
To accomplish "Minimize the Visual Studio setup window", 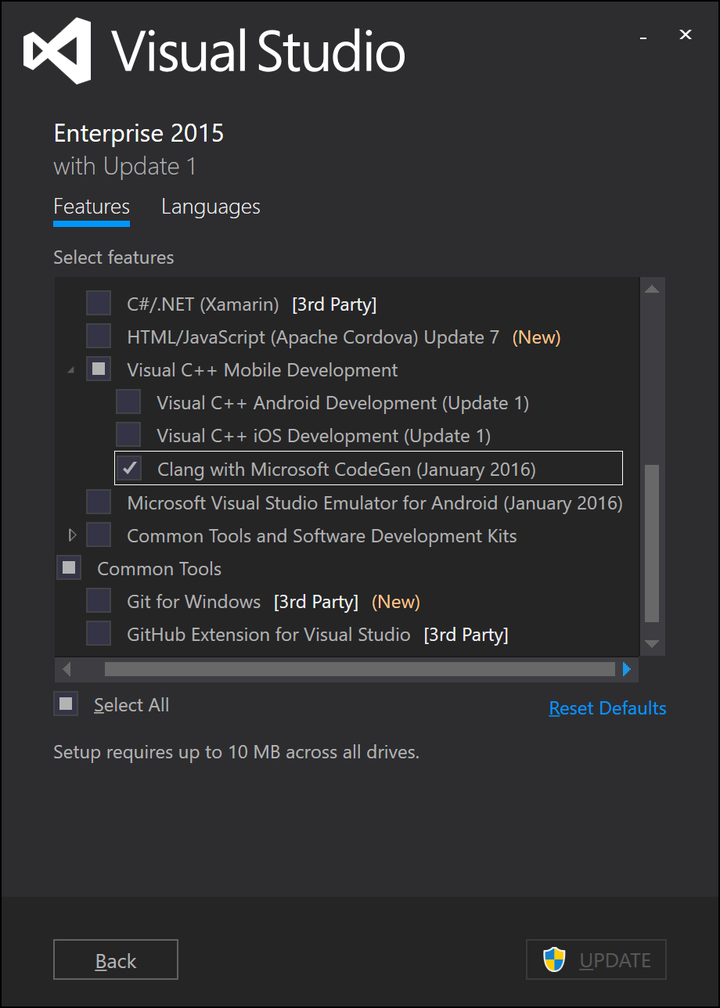I will click(642, 39).
